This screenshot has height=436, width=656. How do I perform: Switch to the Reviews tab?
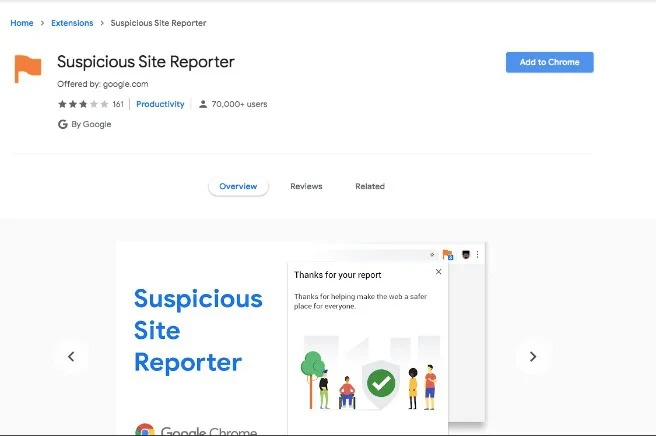tap(306, 187)
